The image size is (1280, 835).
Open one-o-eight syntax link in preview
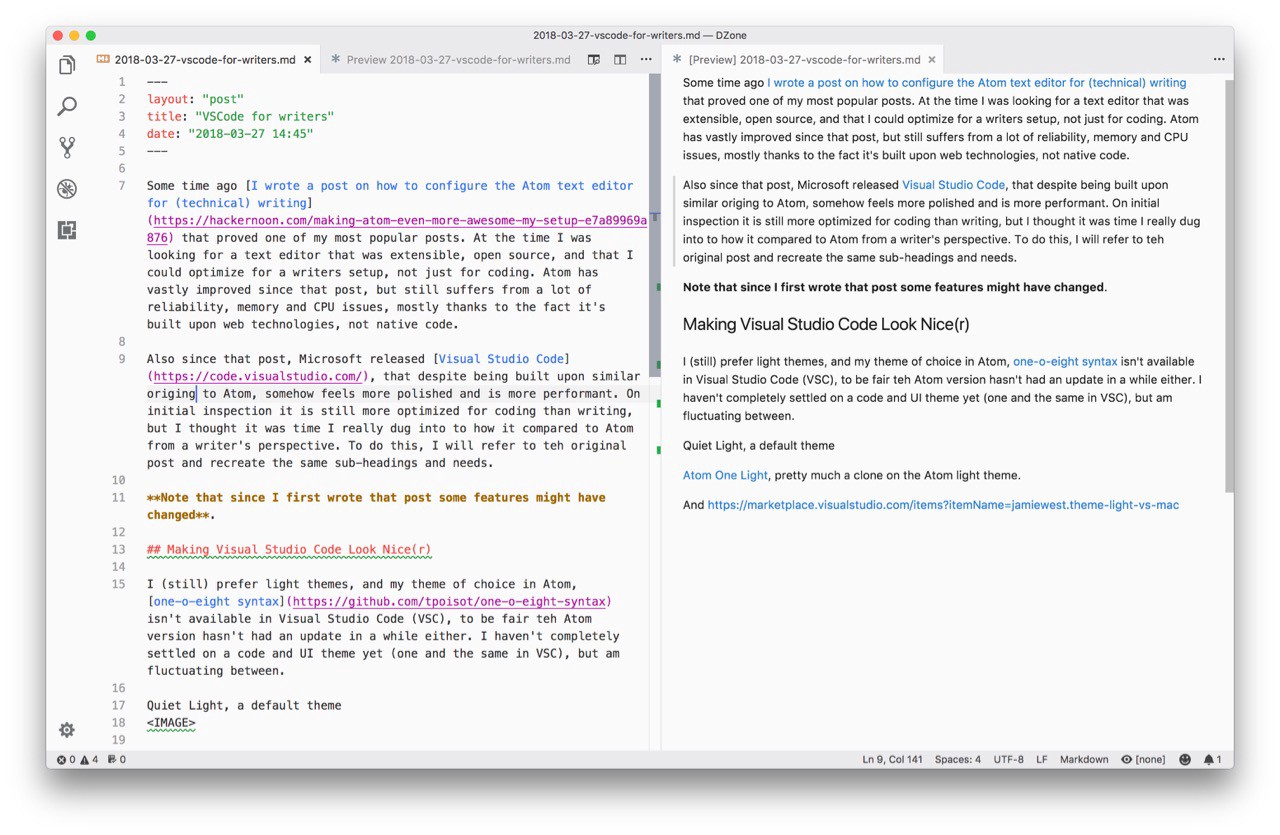click(x=1065, y=362)
